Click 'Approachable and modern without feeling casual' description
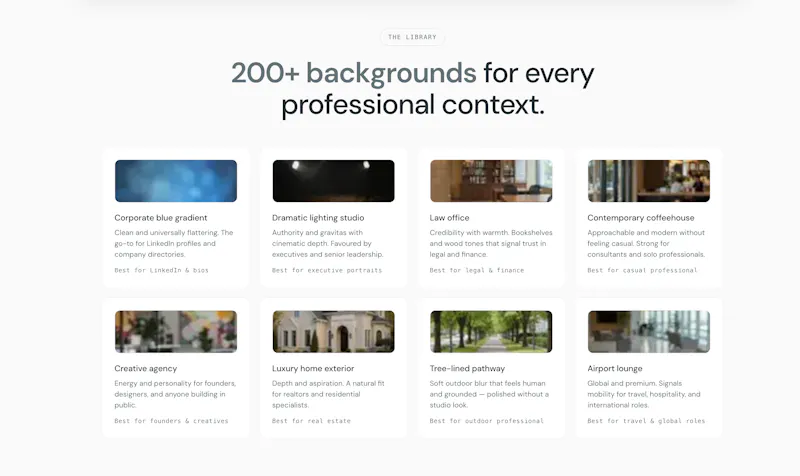 click(646, 243)
